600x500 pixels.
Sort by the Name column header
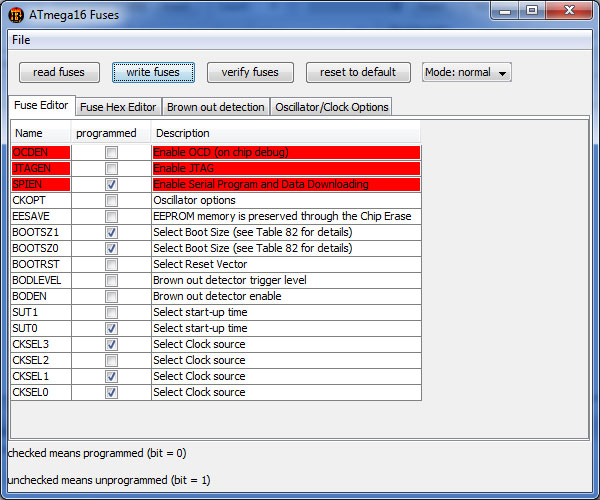click(x=41, y=133)
